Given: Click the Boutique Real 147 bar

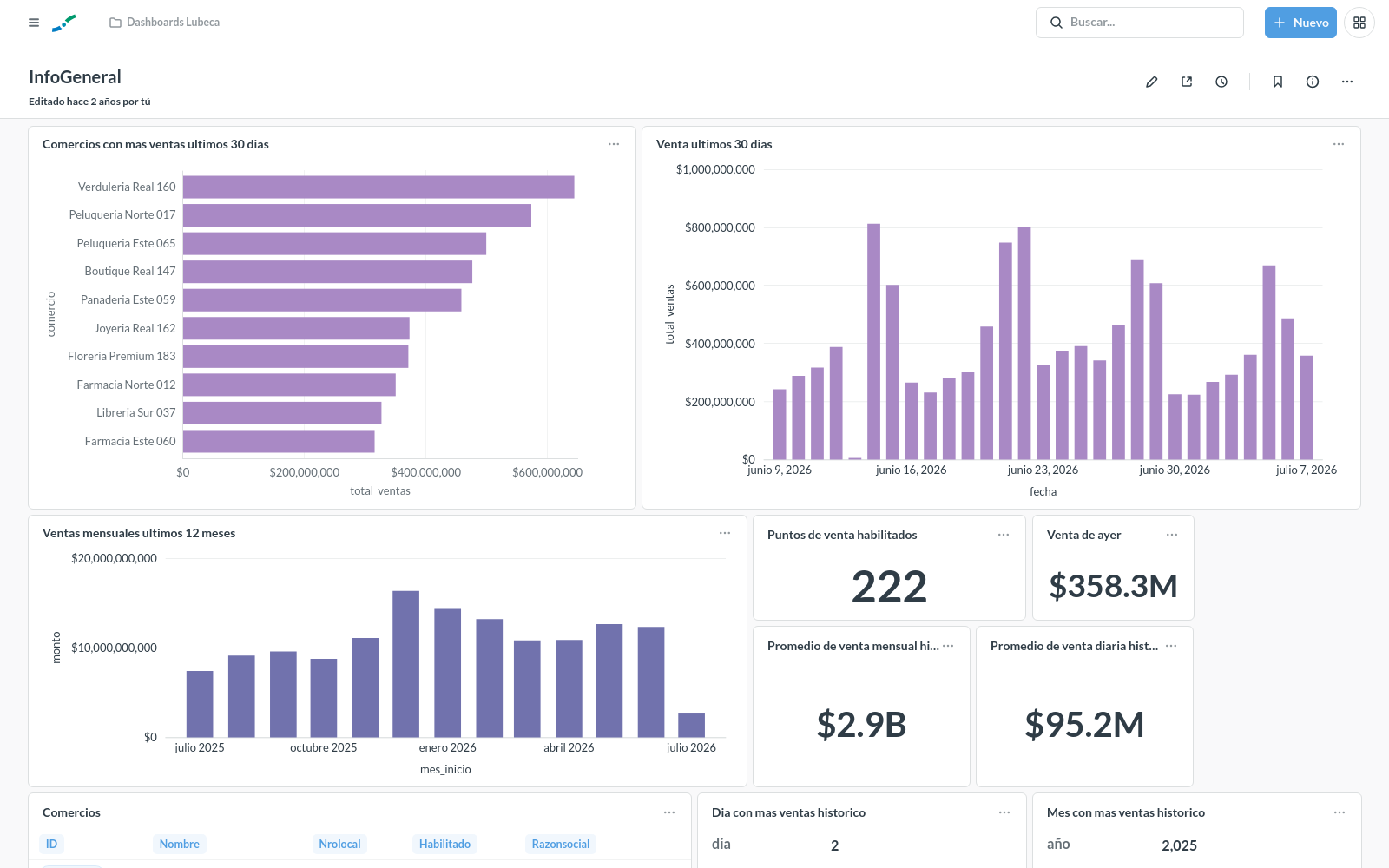Looking at the screenshot, I should tap(327, 272).
